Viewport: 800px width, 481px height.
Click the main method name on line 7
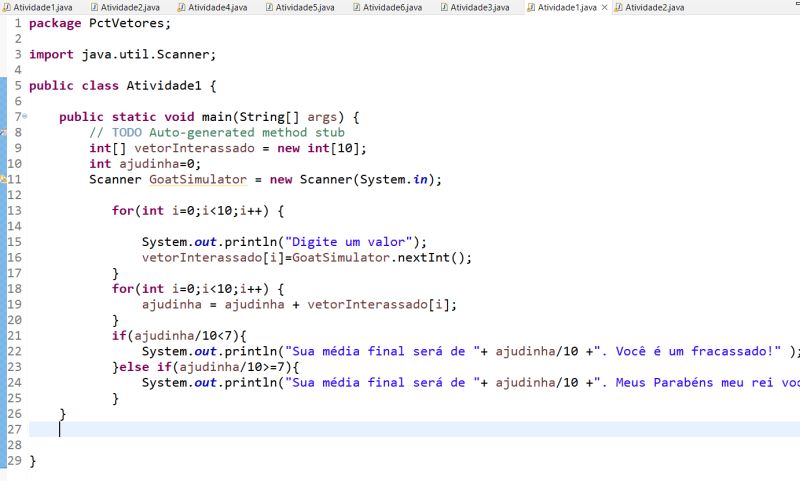point(216,117)
